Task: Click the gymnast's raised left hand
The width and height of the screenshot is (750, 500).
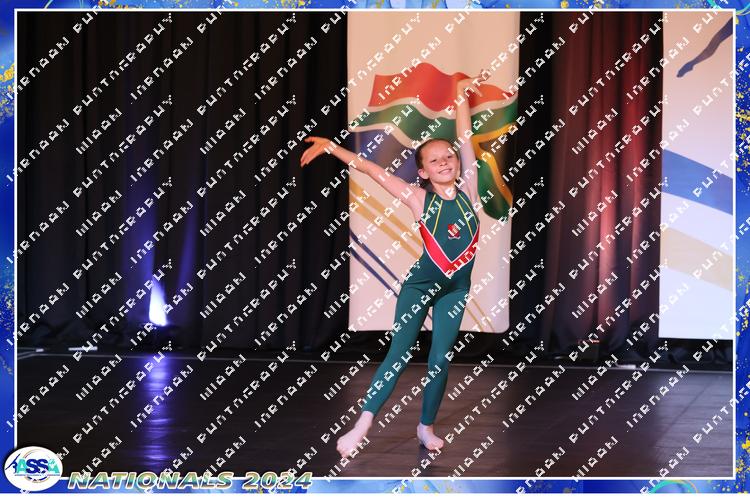Action: pyautogui.click(x=466, y=88)
